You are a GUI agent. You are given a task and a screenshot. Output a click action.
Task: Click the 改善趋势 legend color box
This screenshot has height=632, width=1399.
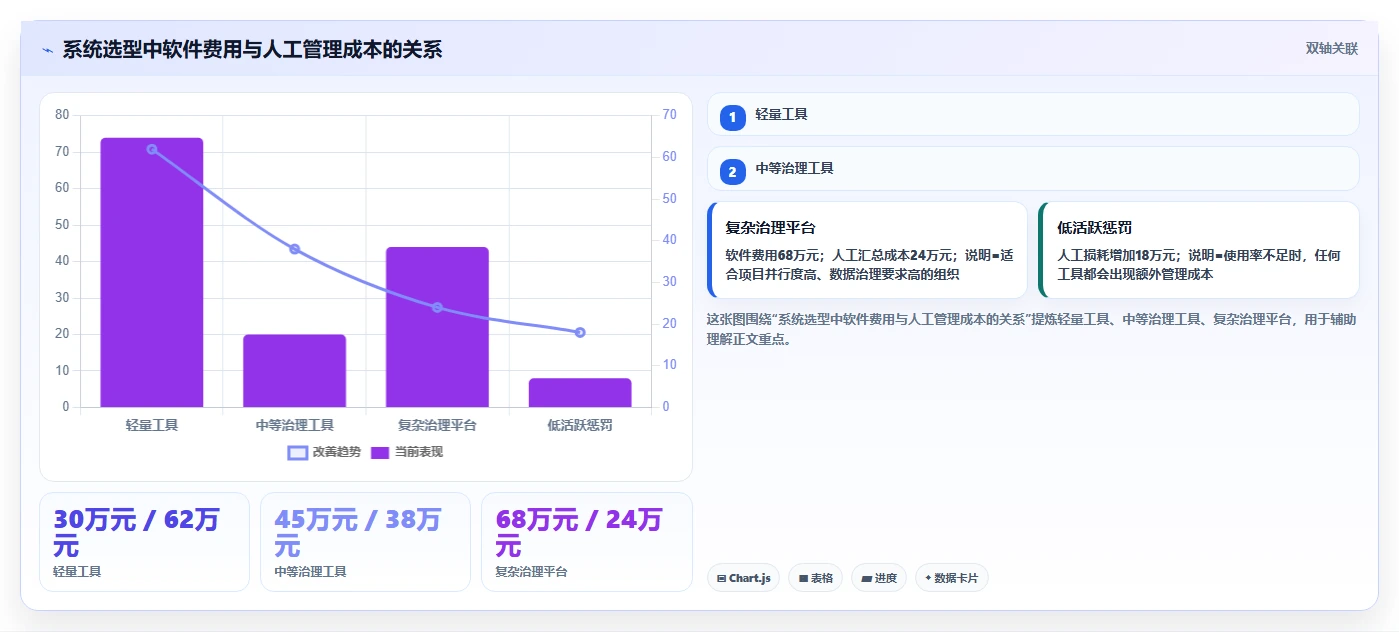297,453
